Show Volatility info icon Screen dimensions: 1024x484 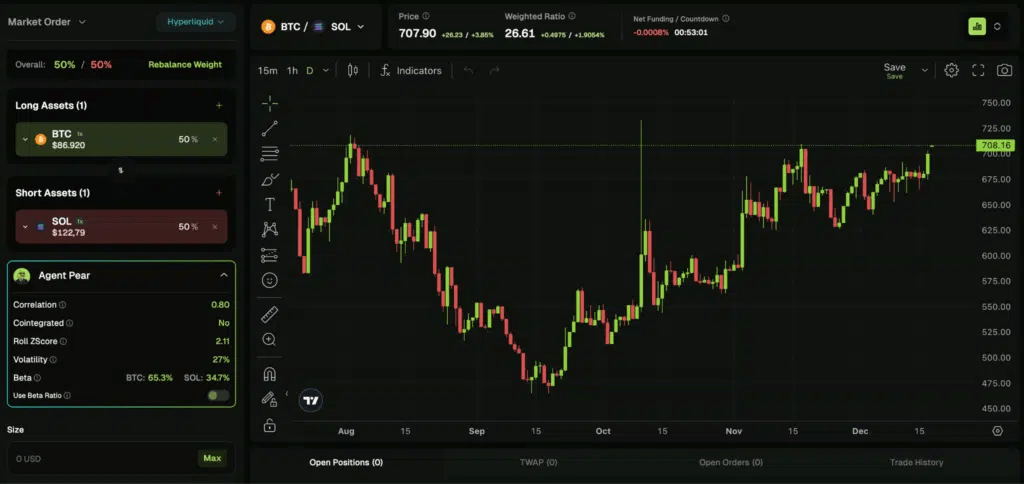53,360
